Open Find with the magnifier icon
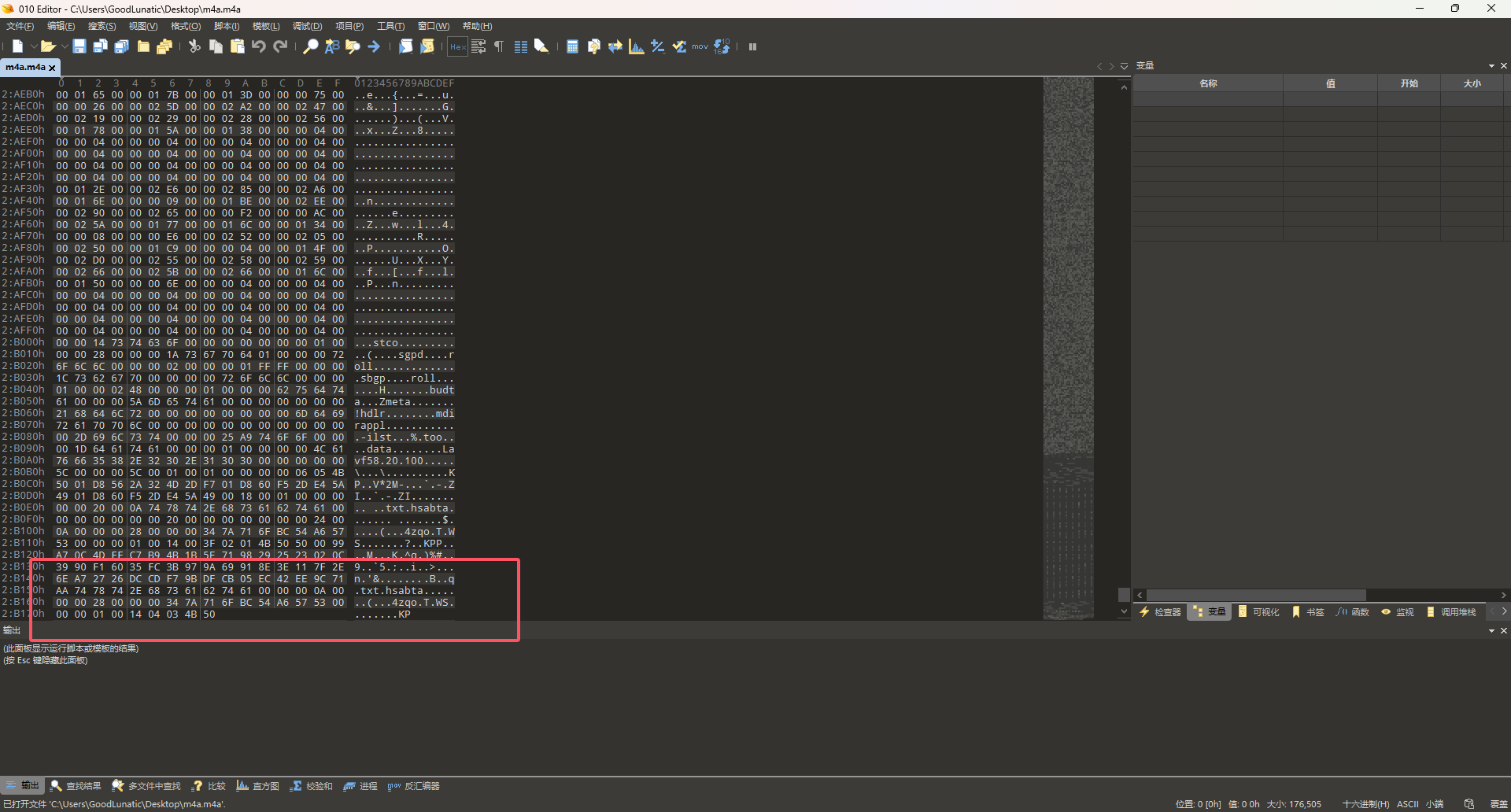The height and width of the screenshot is (812, 1511). pyautogui.click(x=311, y=46)
